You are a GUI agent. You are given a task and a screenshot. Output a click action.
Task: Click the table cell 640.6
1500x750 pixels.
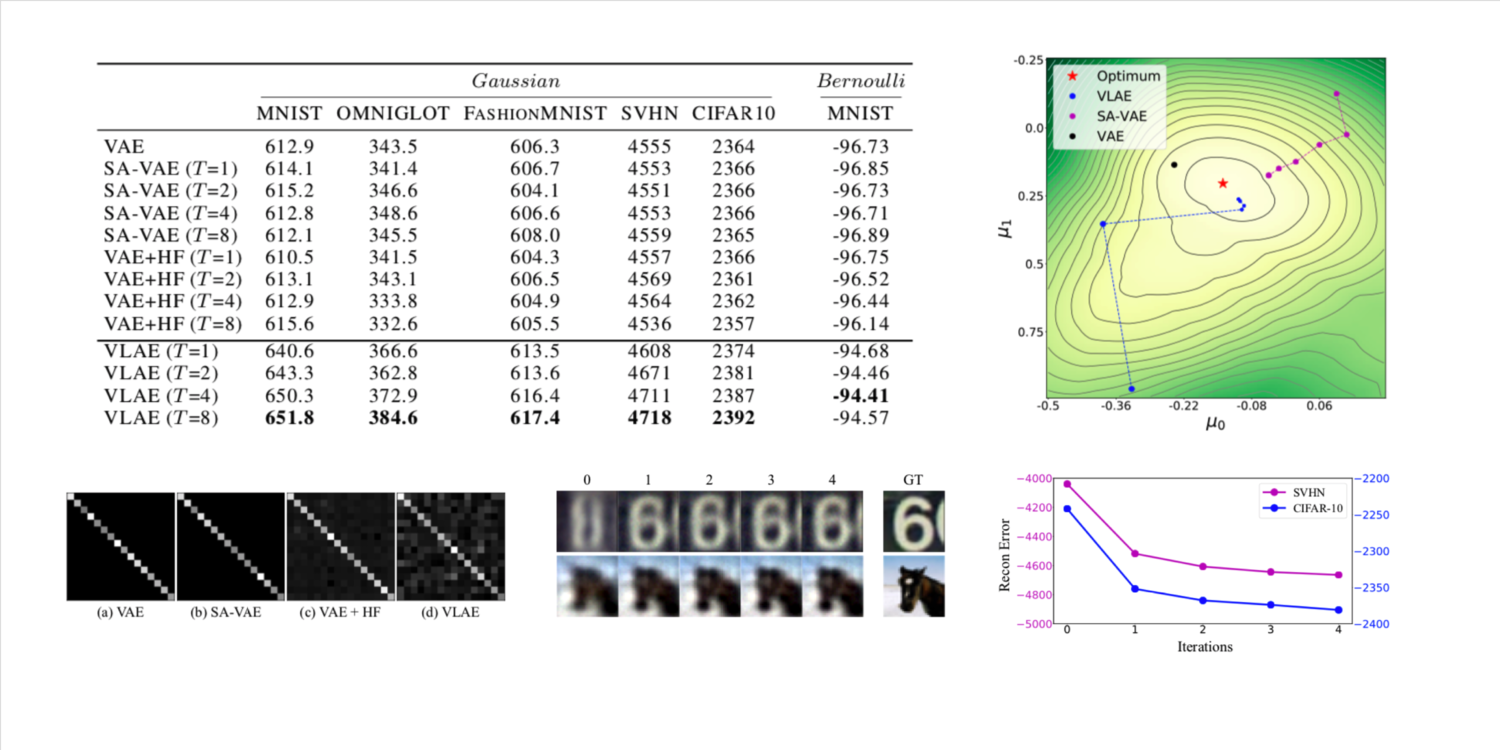289,350
